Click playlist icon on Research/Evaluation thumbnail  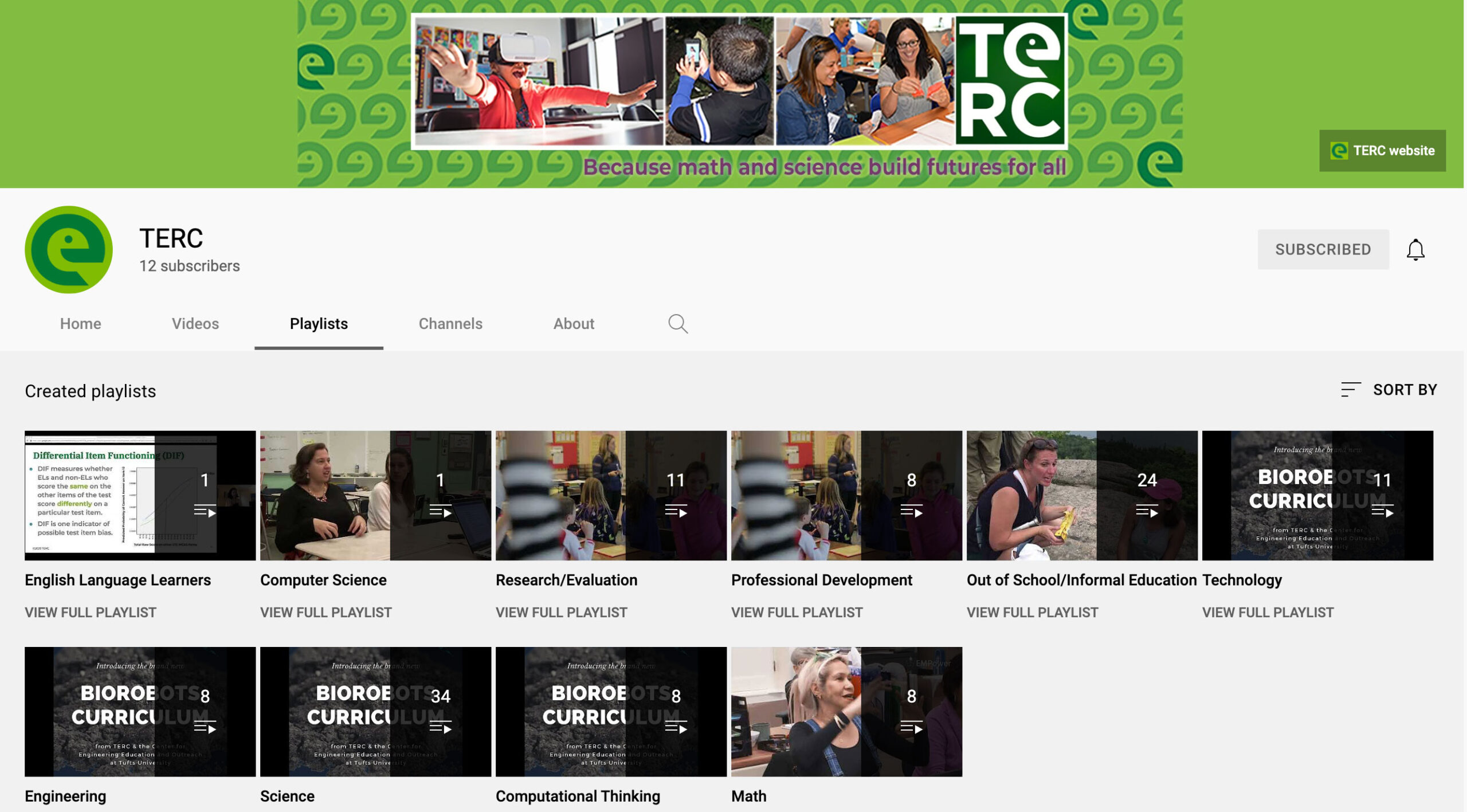[676, 511]
